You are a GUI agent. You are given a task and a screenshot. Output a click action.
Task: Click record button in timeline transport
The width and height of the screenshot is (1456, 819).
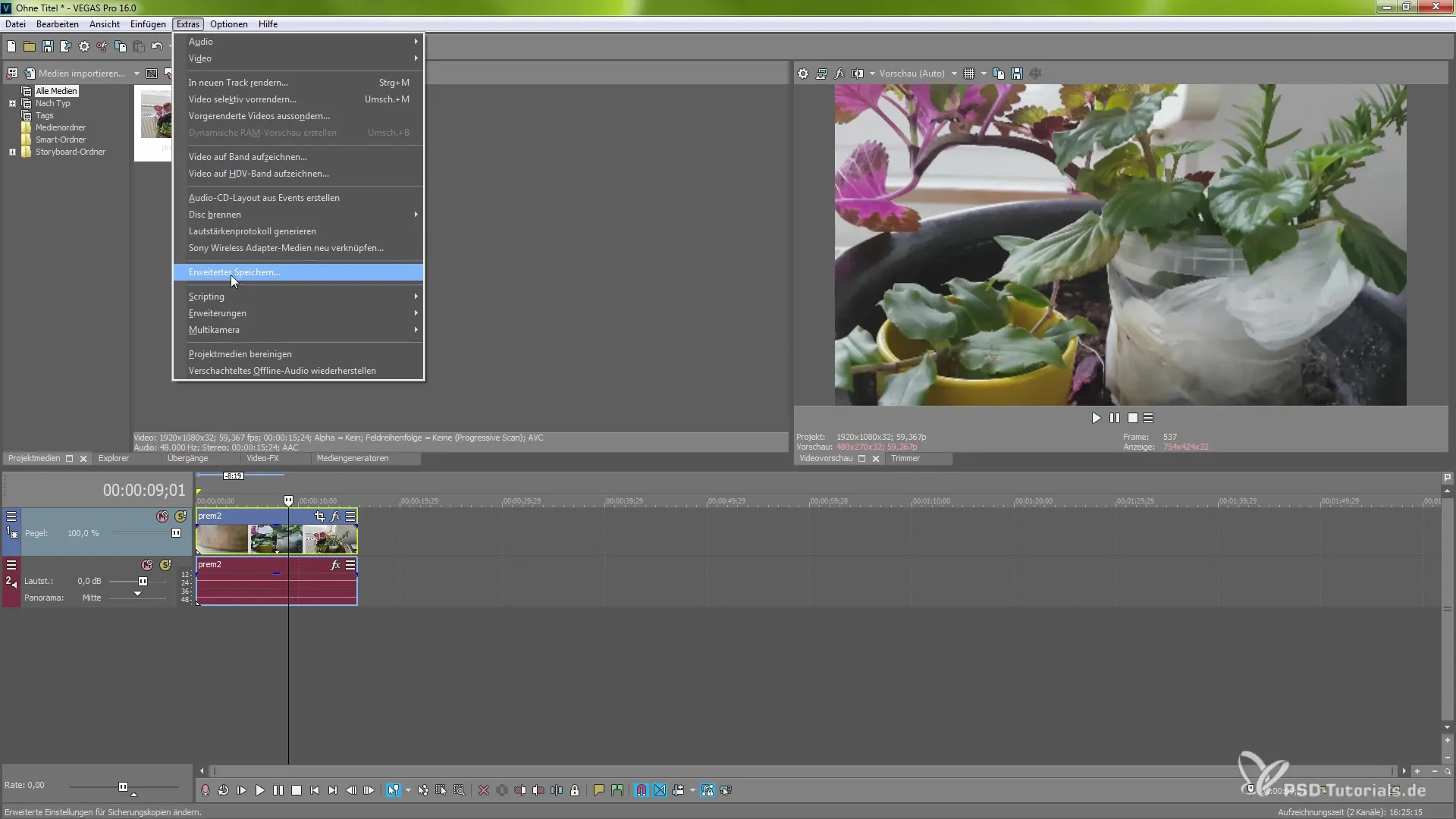click(x=205, y=791)
